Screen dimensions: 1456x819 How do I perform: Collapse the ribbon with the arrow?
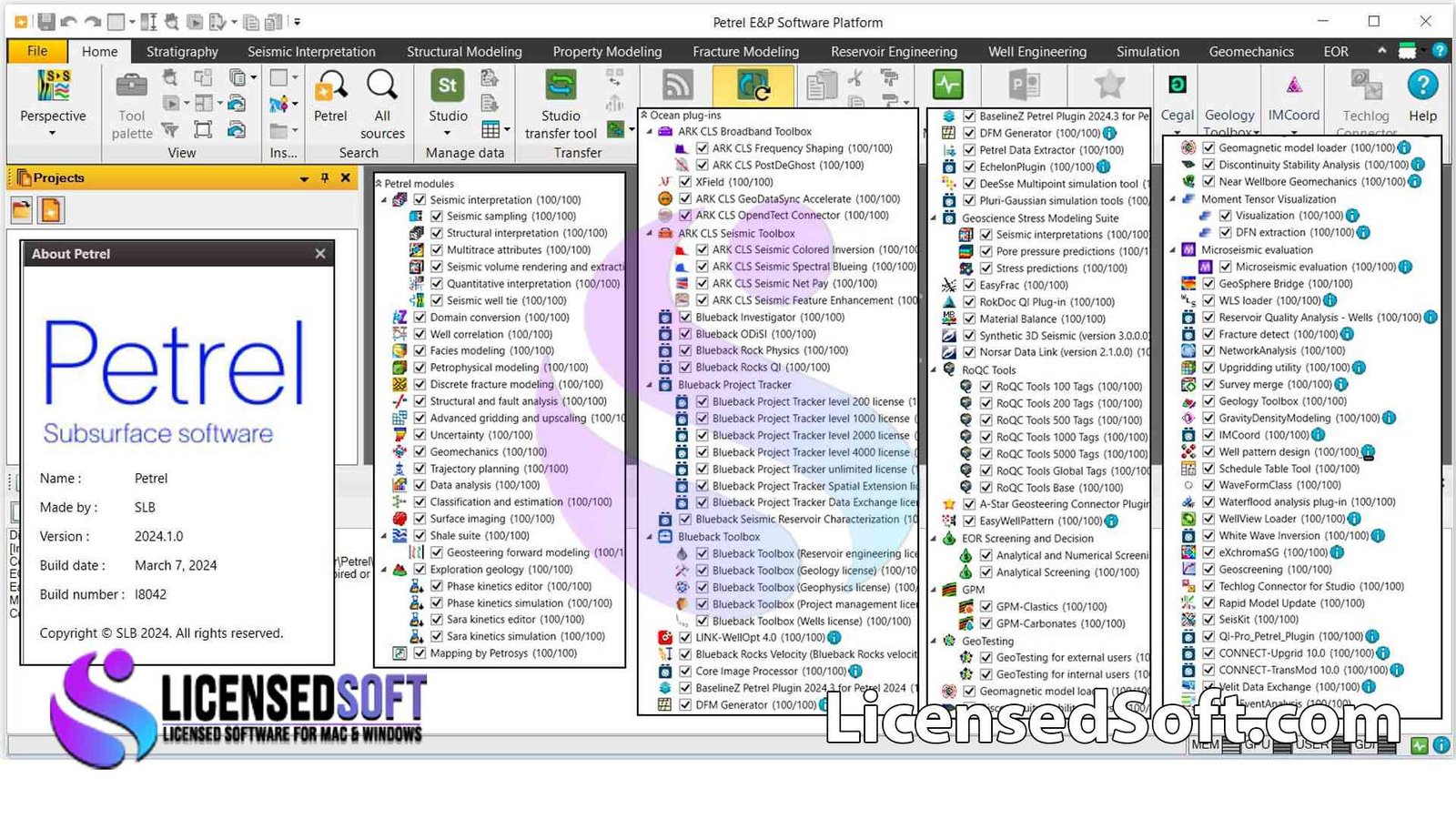[x=1382, y=50]
